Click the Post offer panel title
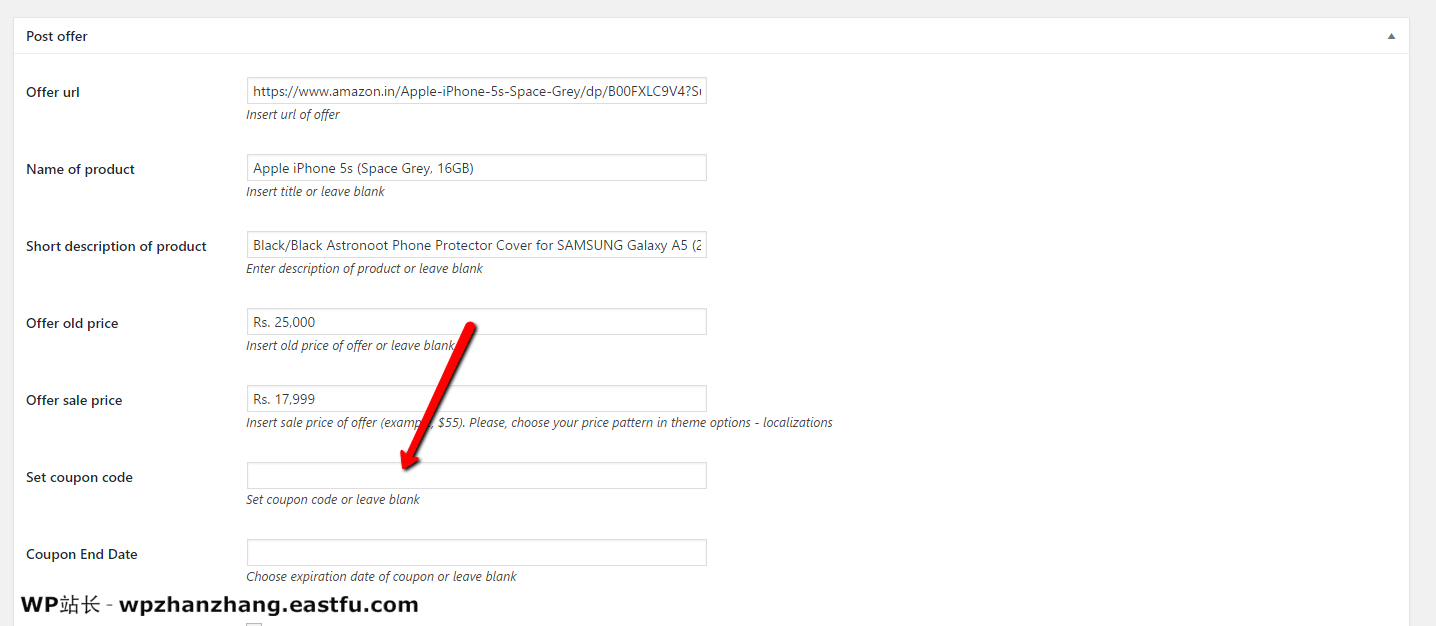 57,36
